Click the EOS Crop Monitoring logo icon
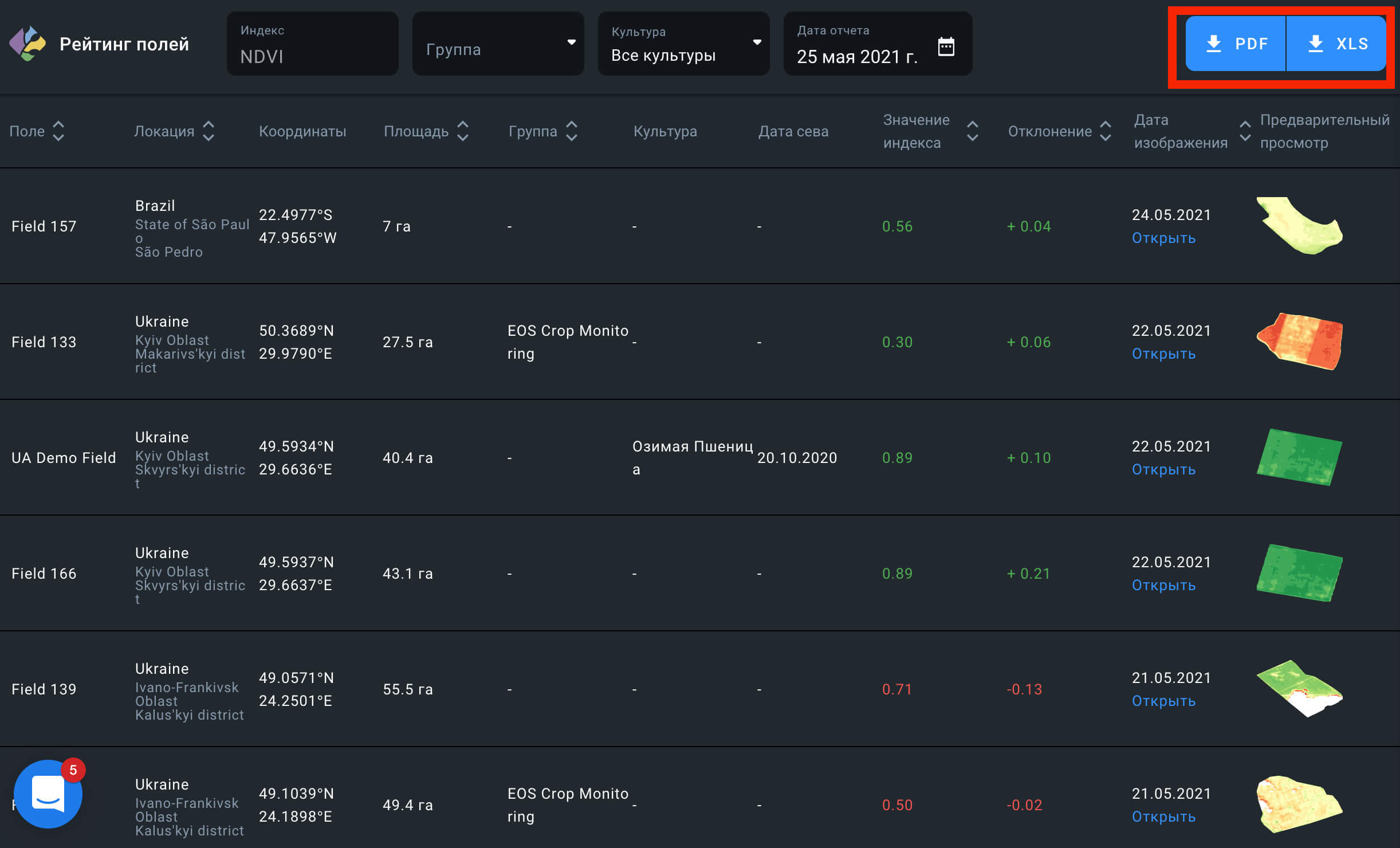The height and width of the screenshot is (848, 1400). pos(27,44)
